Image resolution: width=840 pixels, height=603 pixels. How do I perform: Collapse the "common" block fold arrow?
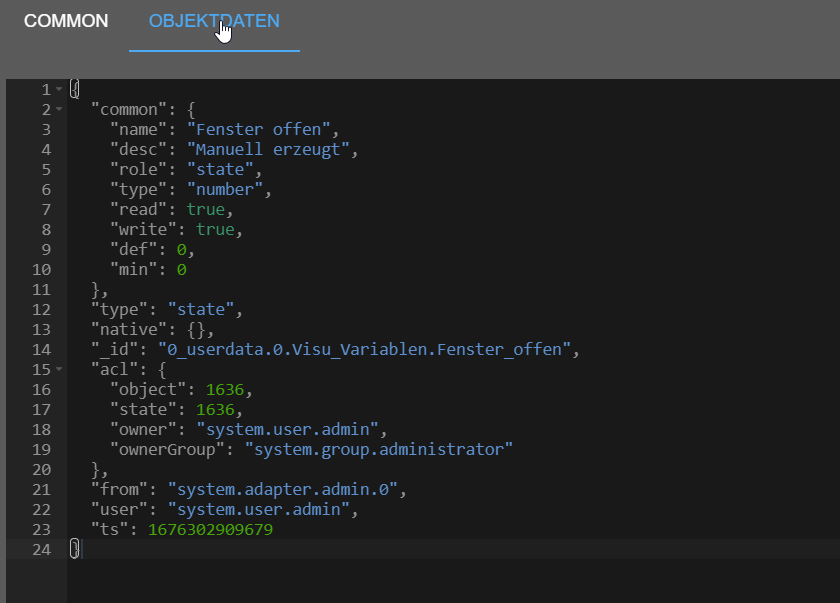pyautogui.click(x=59, y=109)
